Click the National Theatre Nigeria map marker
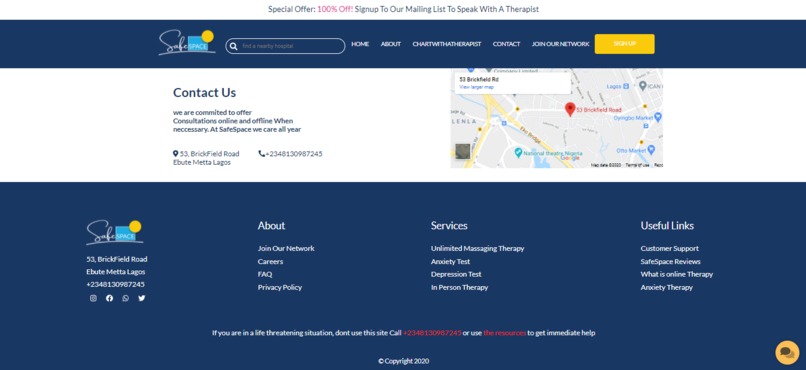This screenshot has height=370, width=806. point(518,153)
